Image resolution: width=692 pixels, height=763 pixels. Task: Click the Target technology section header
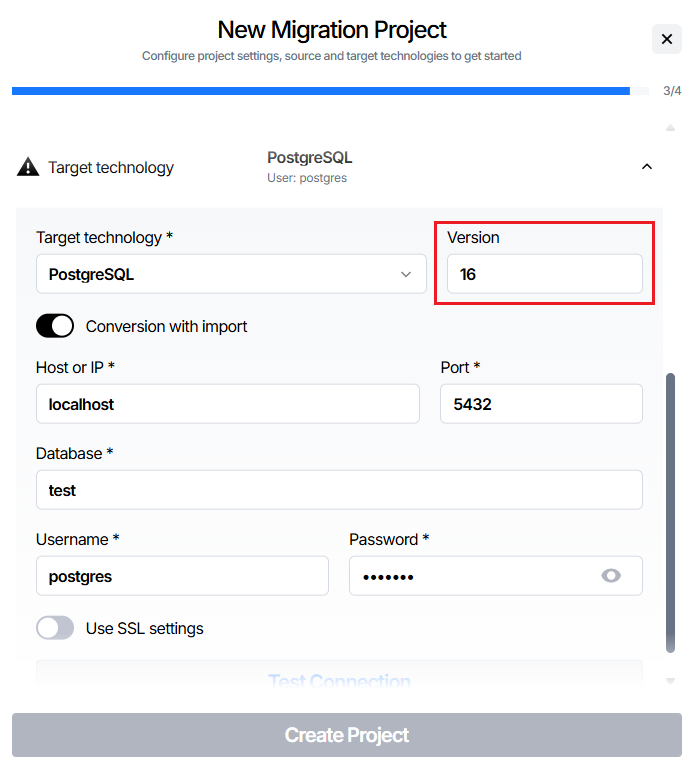(111, 167)
